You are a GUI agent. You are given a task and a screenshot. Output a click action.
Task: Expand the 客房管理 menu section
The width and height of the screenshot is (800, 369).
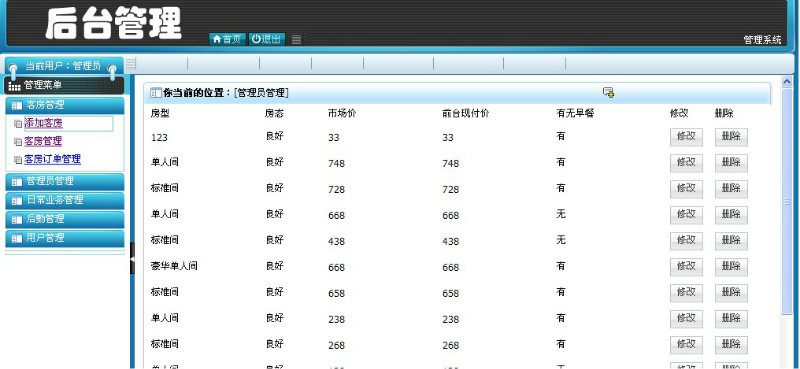[65, 106]
